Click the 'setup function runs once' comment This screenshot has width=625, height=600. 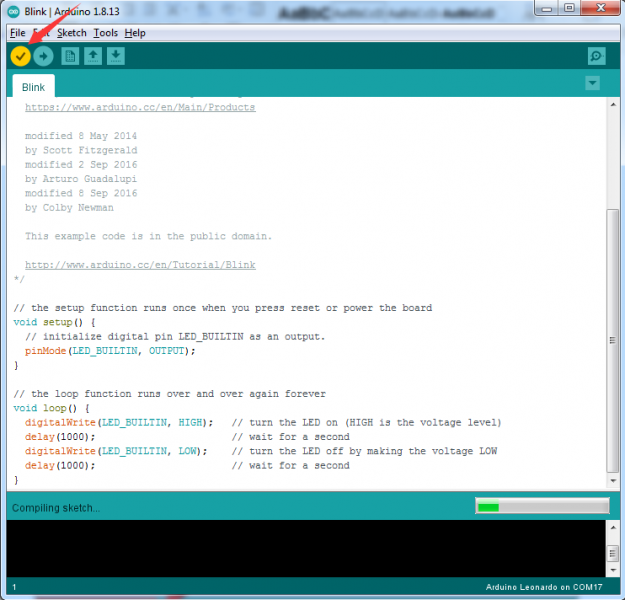[x=223, y=308]
